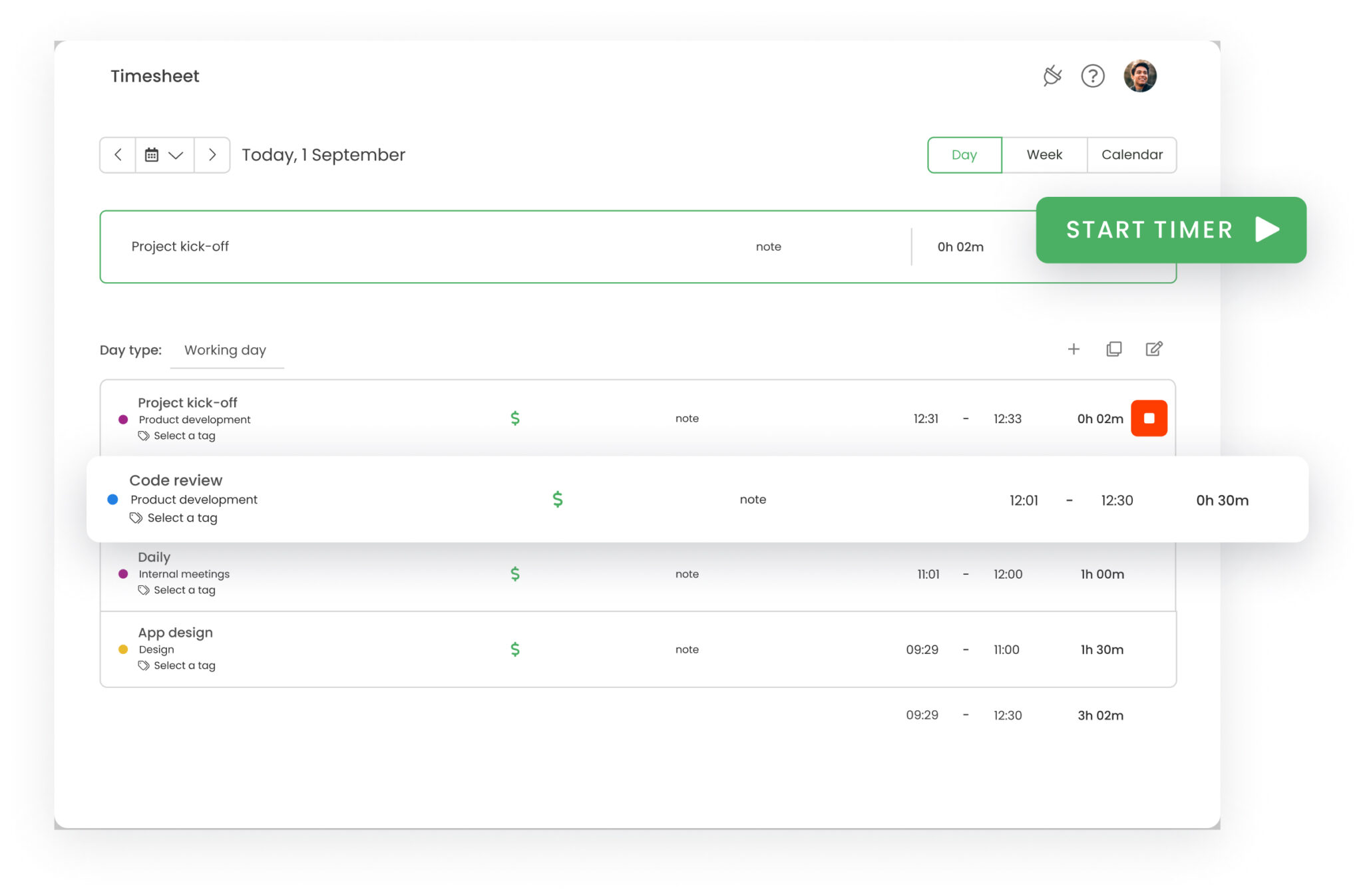Click the integrations plug icon

[x=1052, y=76]
